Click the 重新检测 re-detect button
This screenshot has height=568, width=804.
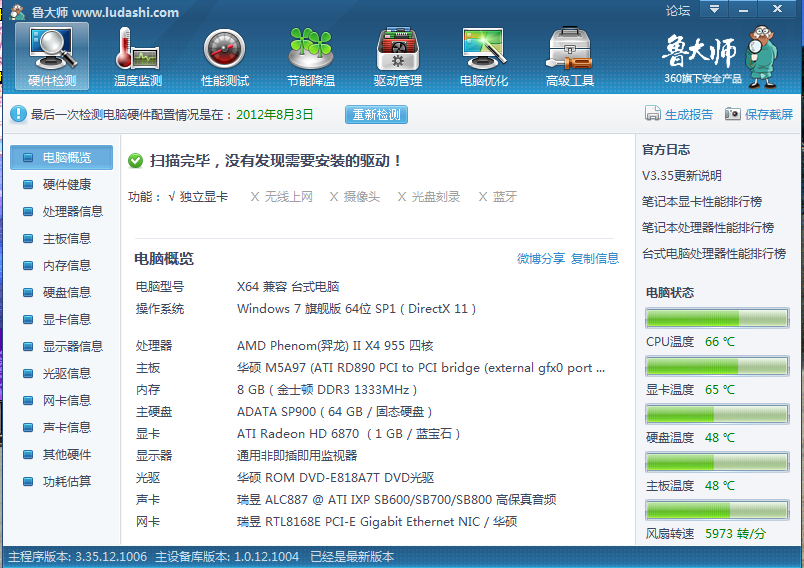[376, 114]
